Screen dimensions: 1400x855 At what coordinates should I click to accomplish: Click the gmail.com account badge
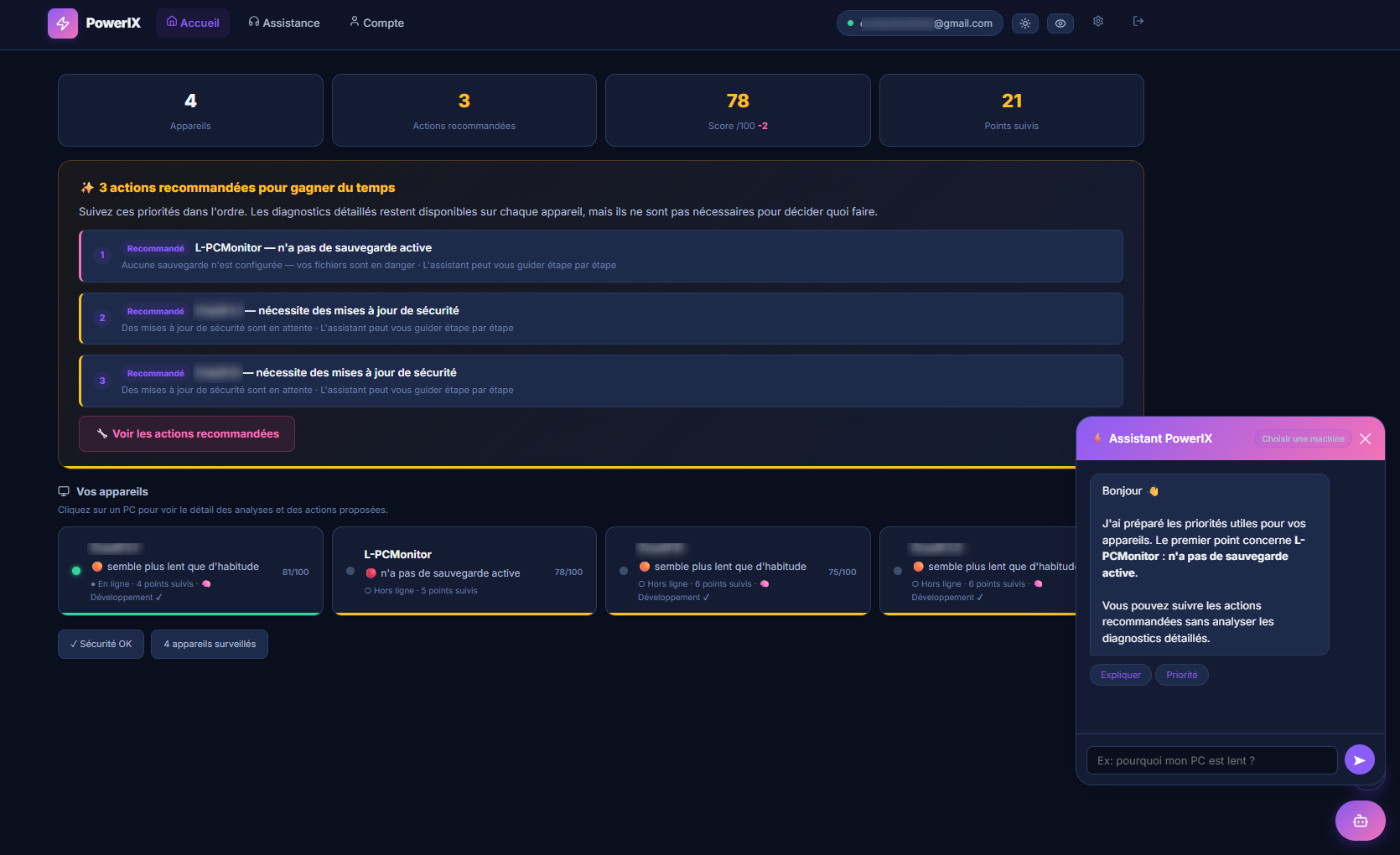[920, 23]
